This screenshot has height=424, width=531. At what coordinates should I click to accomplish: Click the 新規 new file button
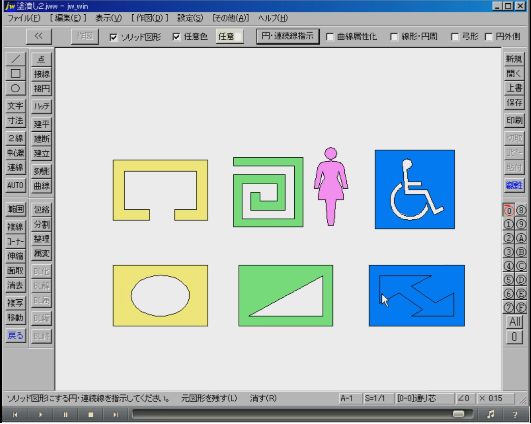pos(514,59)
